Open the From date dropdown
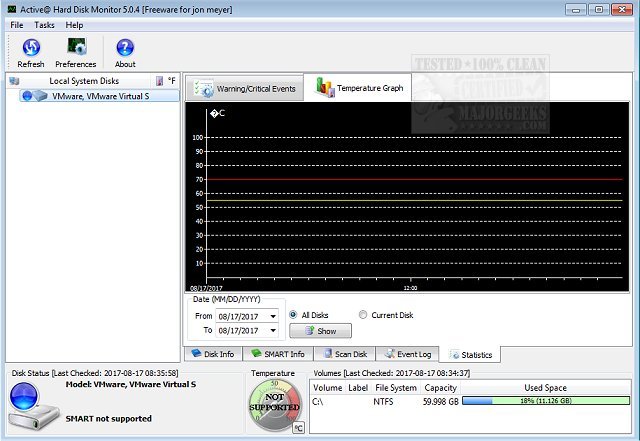 click(x=273, y=316)
